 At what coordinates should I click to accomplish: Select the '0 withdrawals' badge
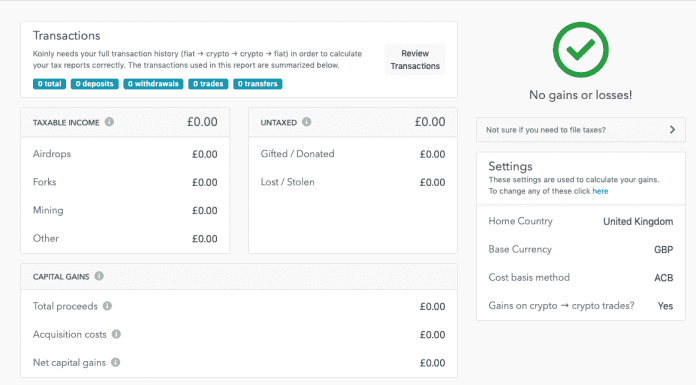pos(153,83)
